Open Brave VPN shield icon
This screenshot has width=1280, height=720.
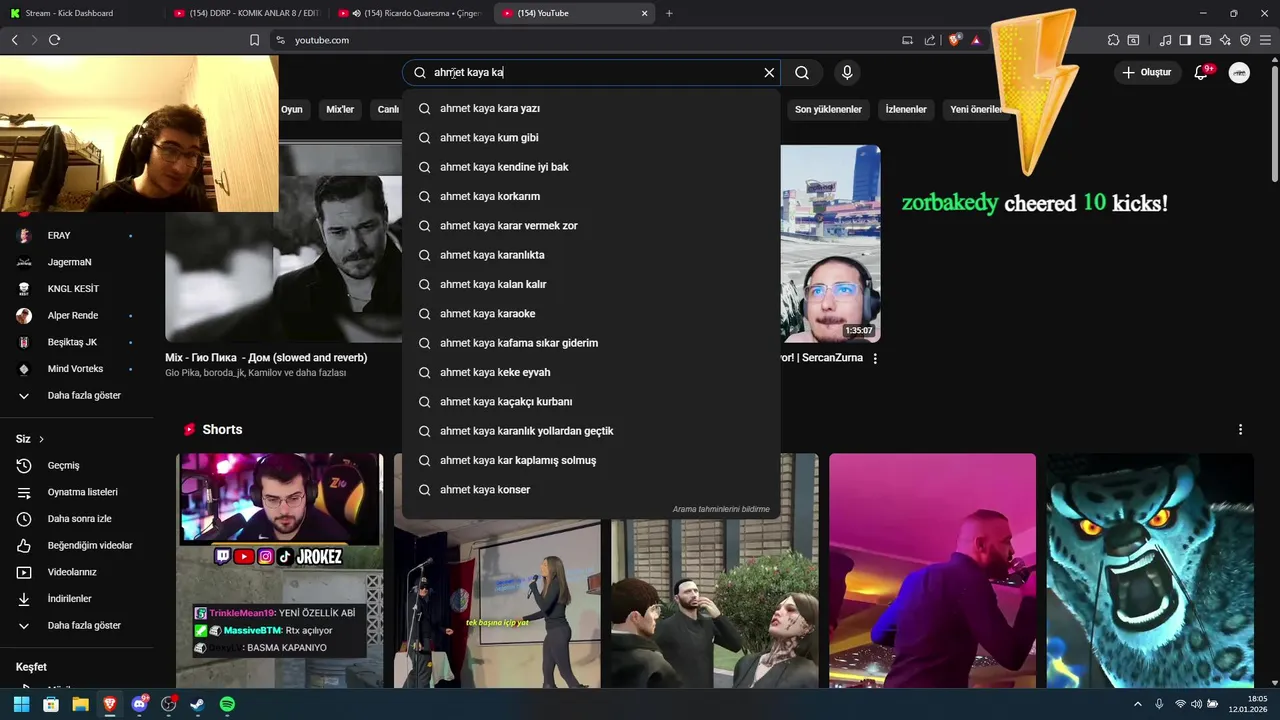pyautogui.click(x=1245, y=40)
